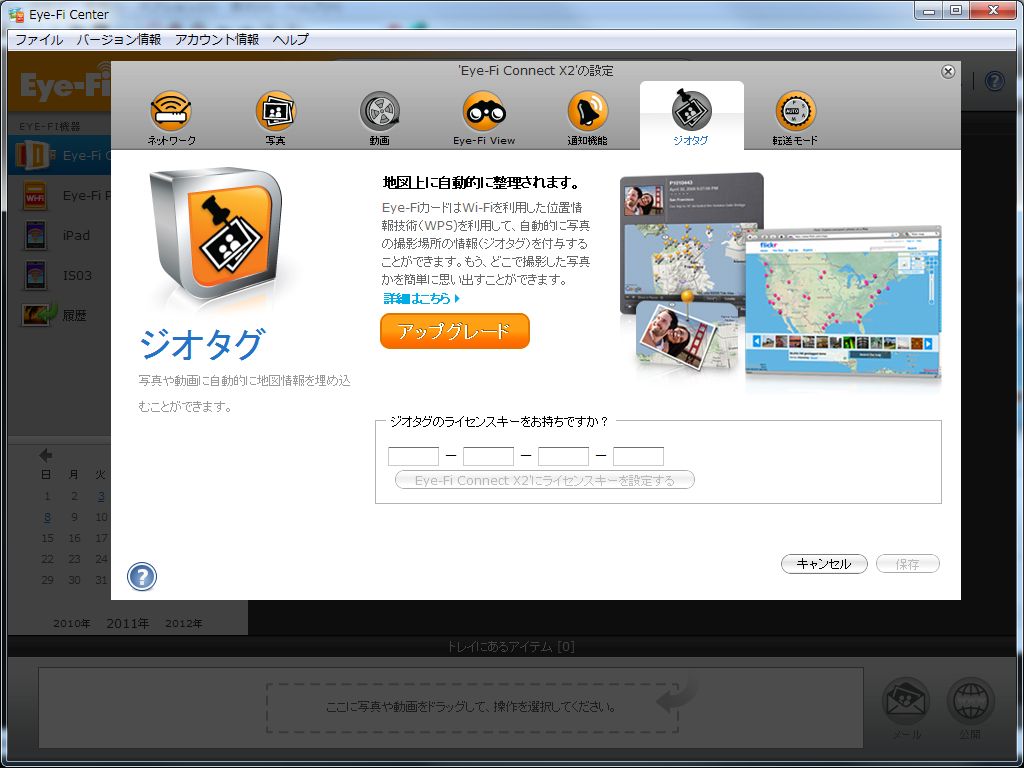The image size is (1024, 768).
Task: Click the Flickr map preview thumbnail
Action: (x=843, y=302)
